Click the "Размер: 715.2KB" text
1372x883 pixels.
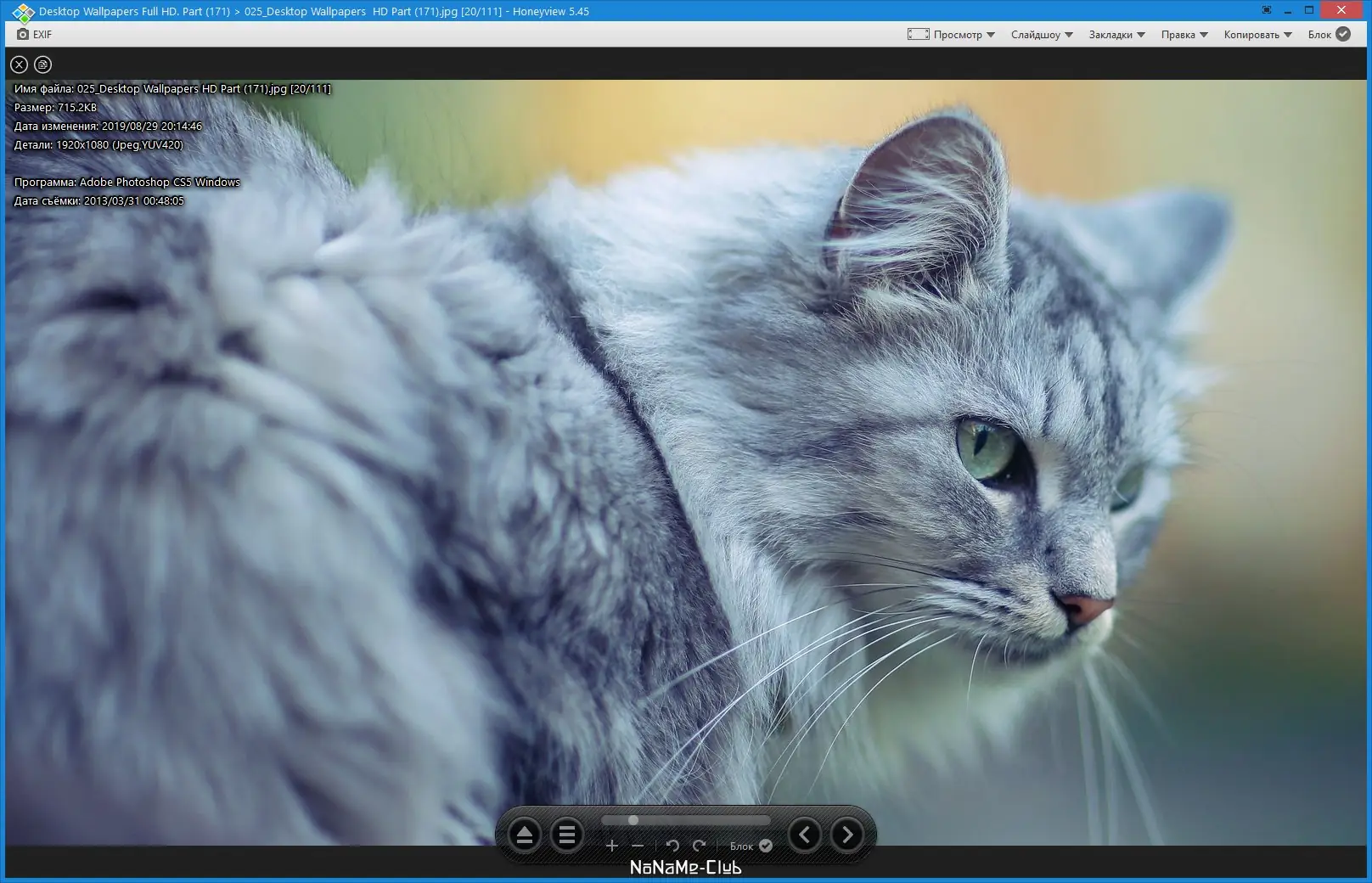[55, 108]
